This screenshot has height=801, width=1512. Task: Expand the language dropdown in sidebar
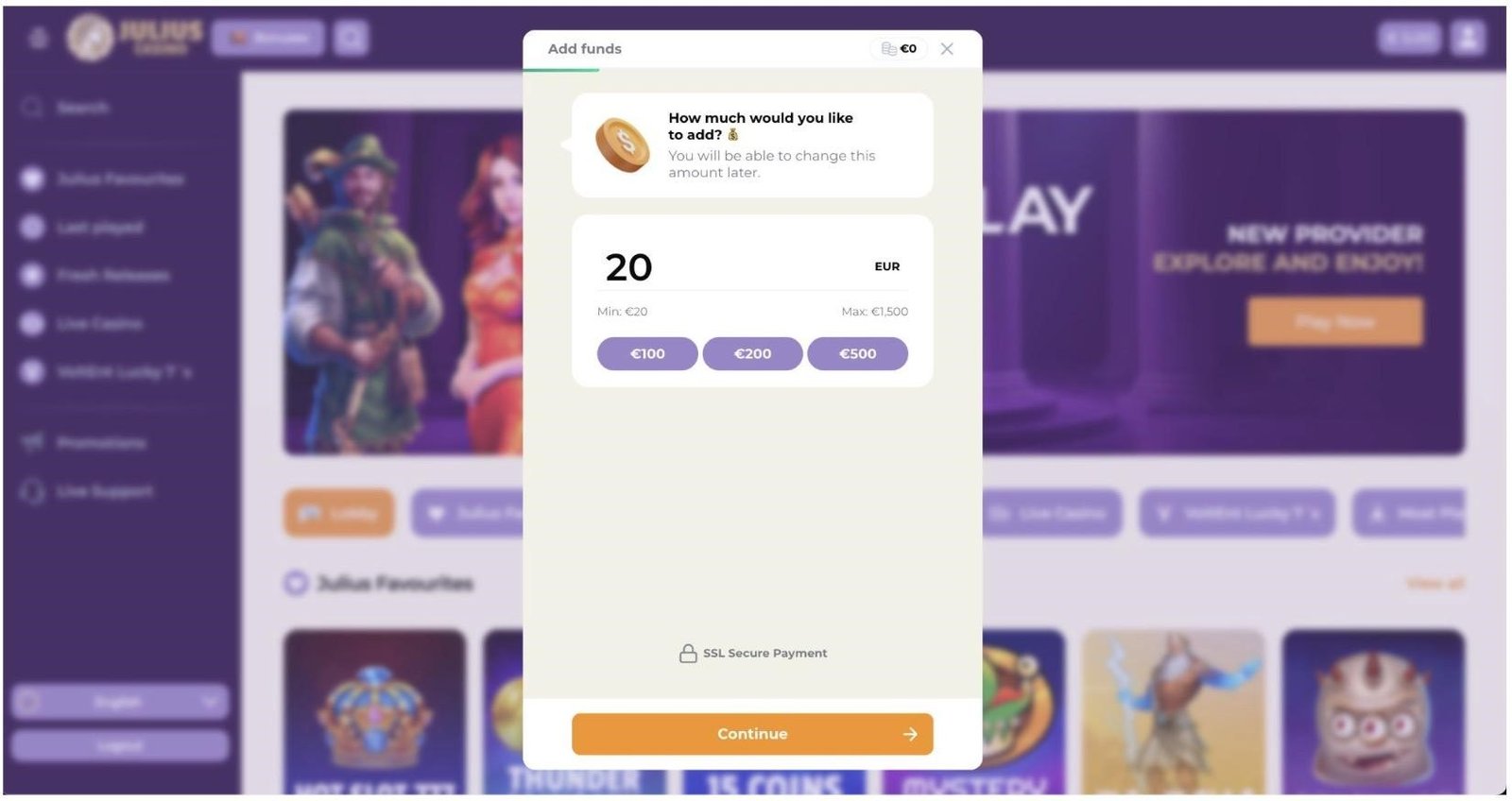120,702
